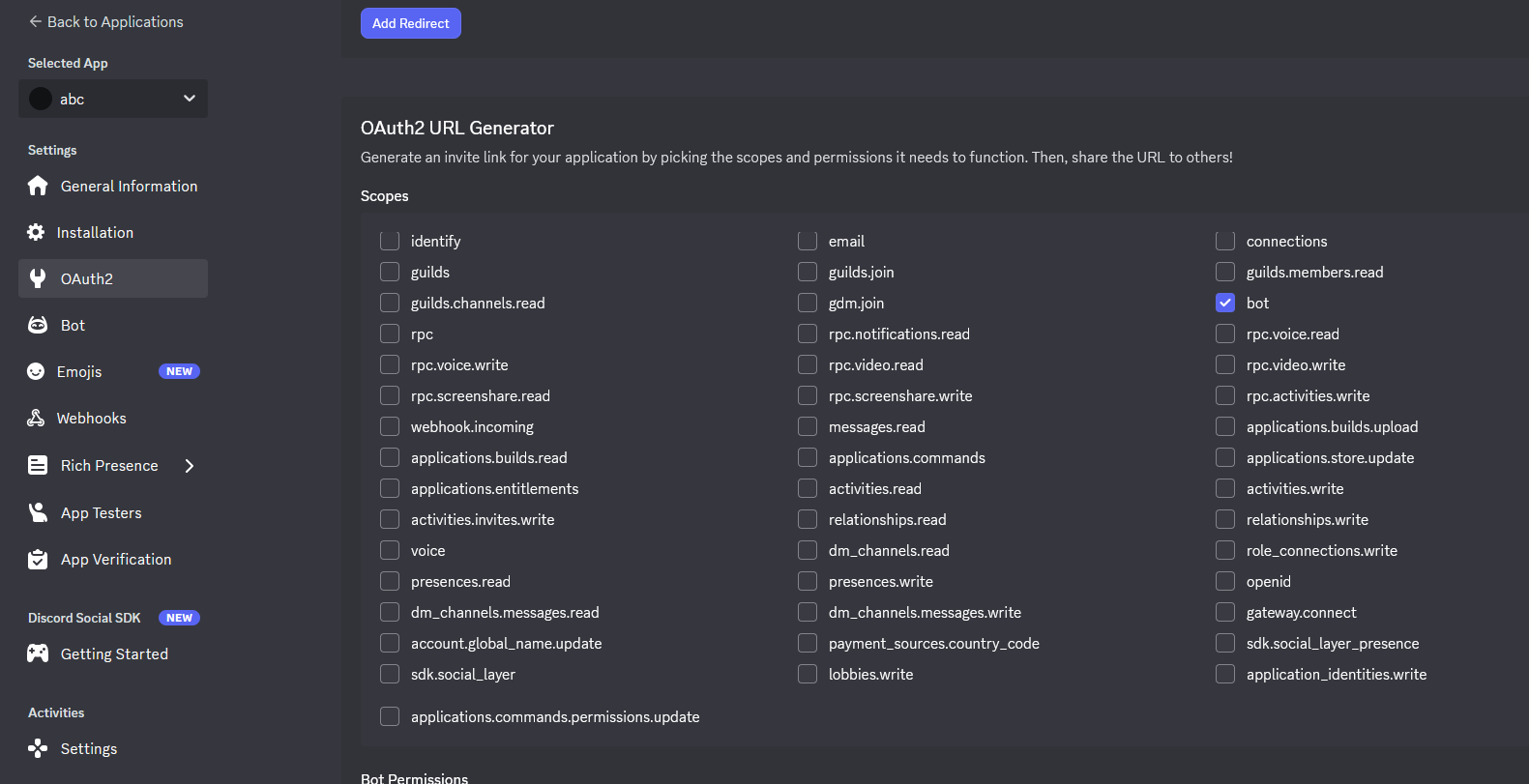The height and width of the screenshot is (784, 1529).
Task: Click the Rich Presence list icon
Action: 38,465
